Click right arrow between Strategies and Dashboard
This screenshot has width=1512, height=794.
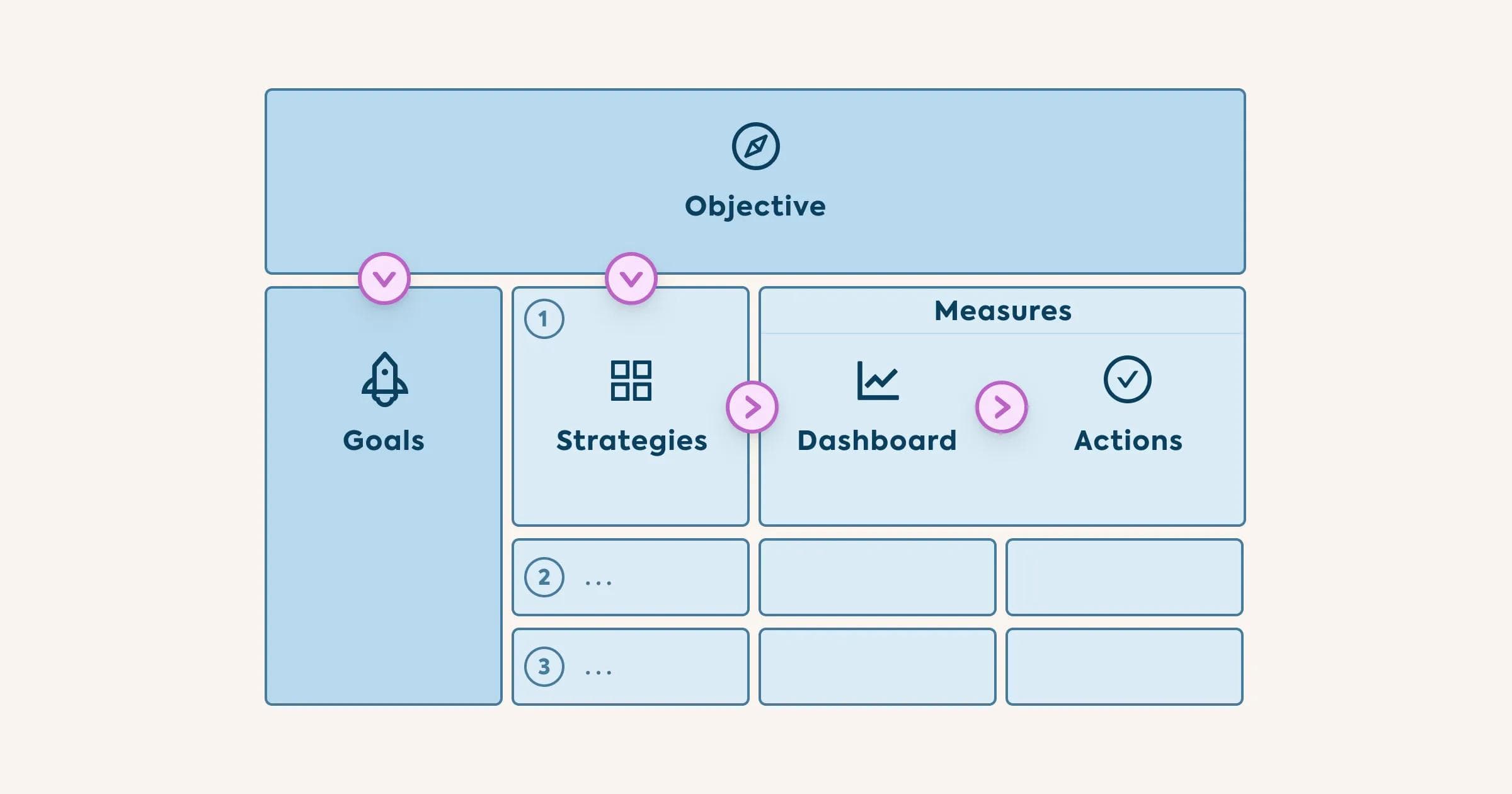tap(752, 407)
